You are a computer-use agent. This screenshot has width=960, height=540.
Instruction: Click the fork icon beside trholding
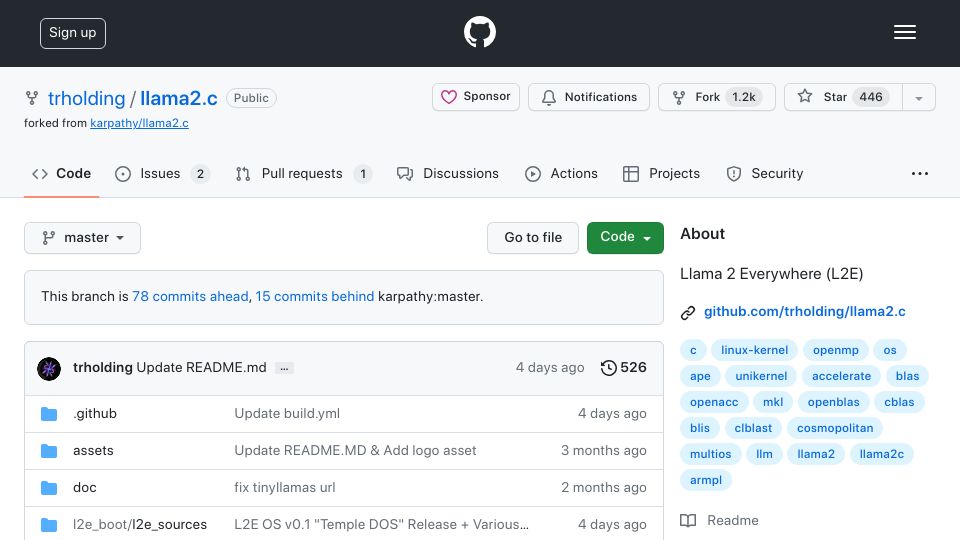click(x=32, y=98)
